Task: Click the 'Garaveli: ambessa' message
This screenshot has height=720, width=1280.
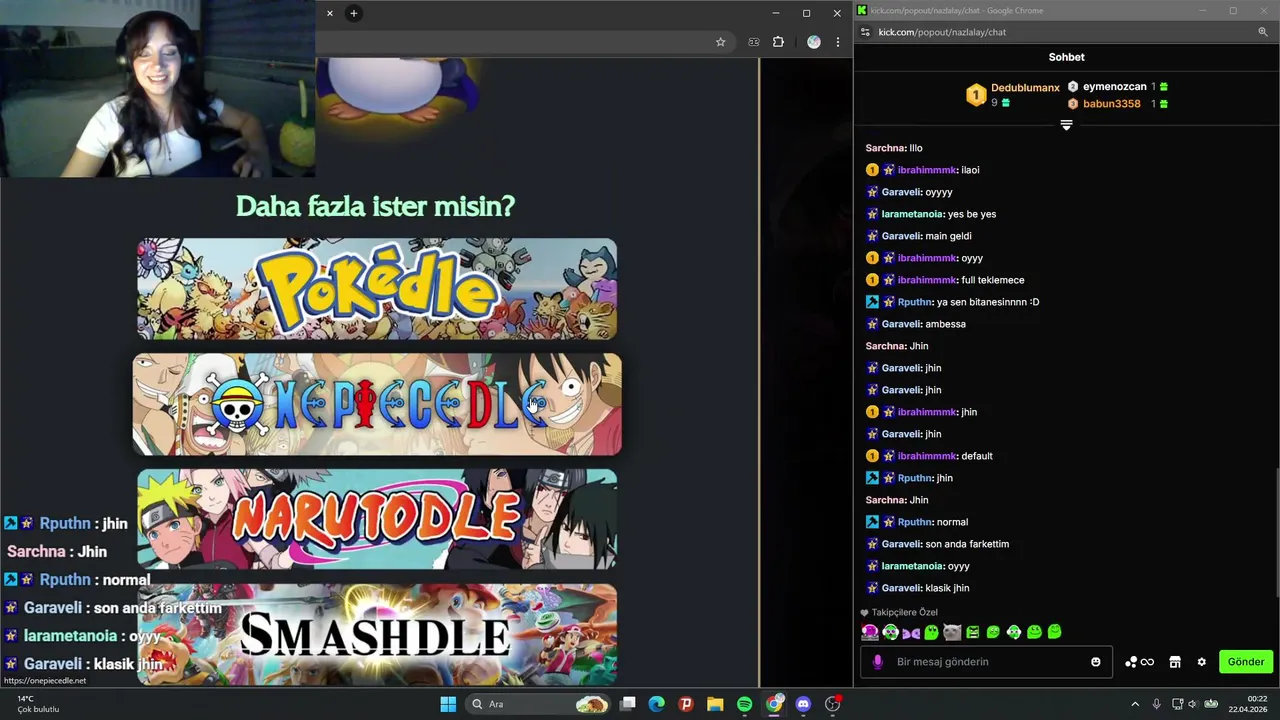Action: point(916,324)
